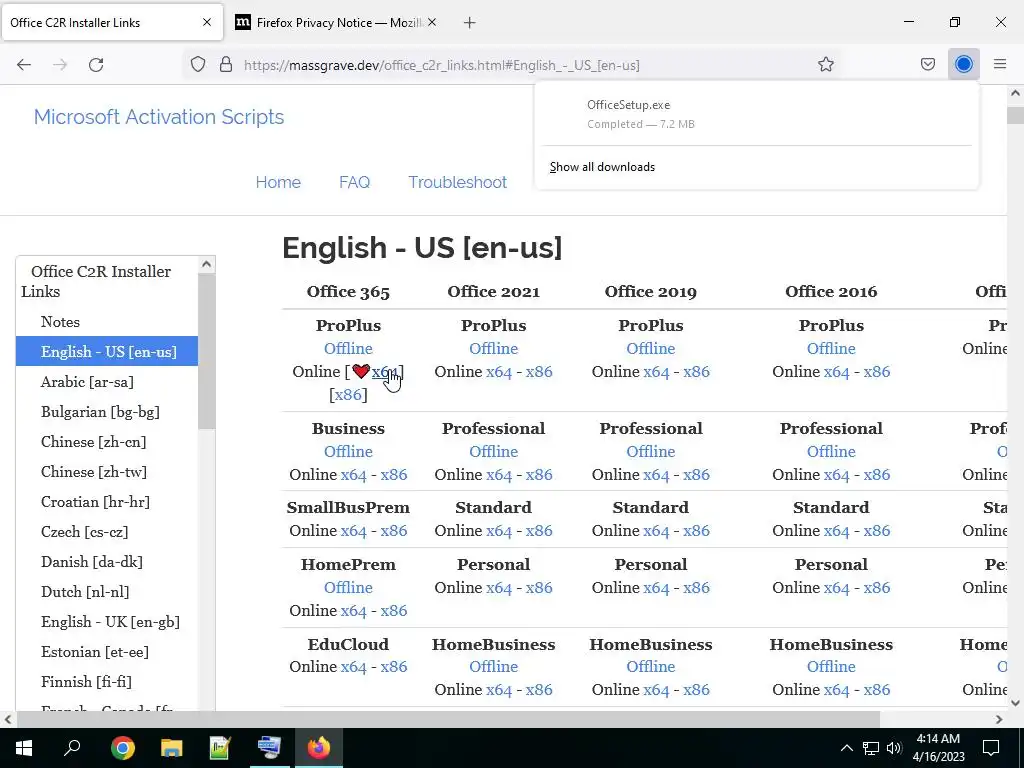The width and height of the screenshot is (1024, 768).
Task: Click Office 2021 HomeBusiness Offline link
Action: (x=494, y=667)
